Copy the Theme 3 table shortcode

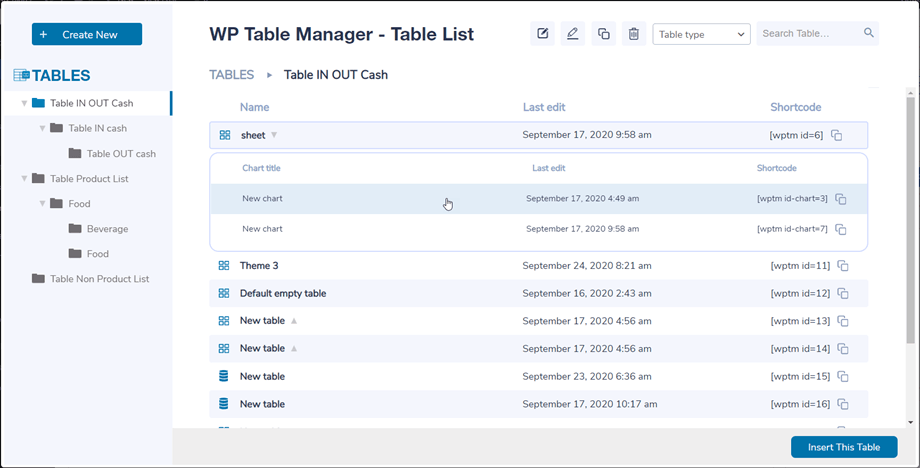pyautogui.click(x=843, y=266)
